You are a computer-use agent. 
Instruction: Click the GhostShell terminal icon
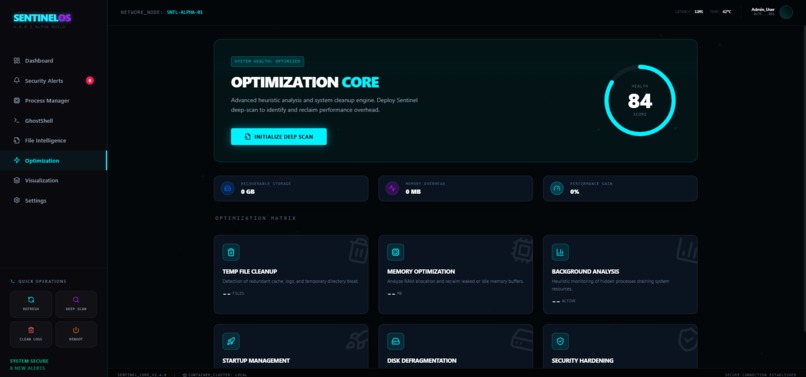(17, 120)
